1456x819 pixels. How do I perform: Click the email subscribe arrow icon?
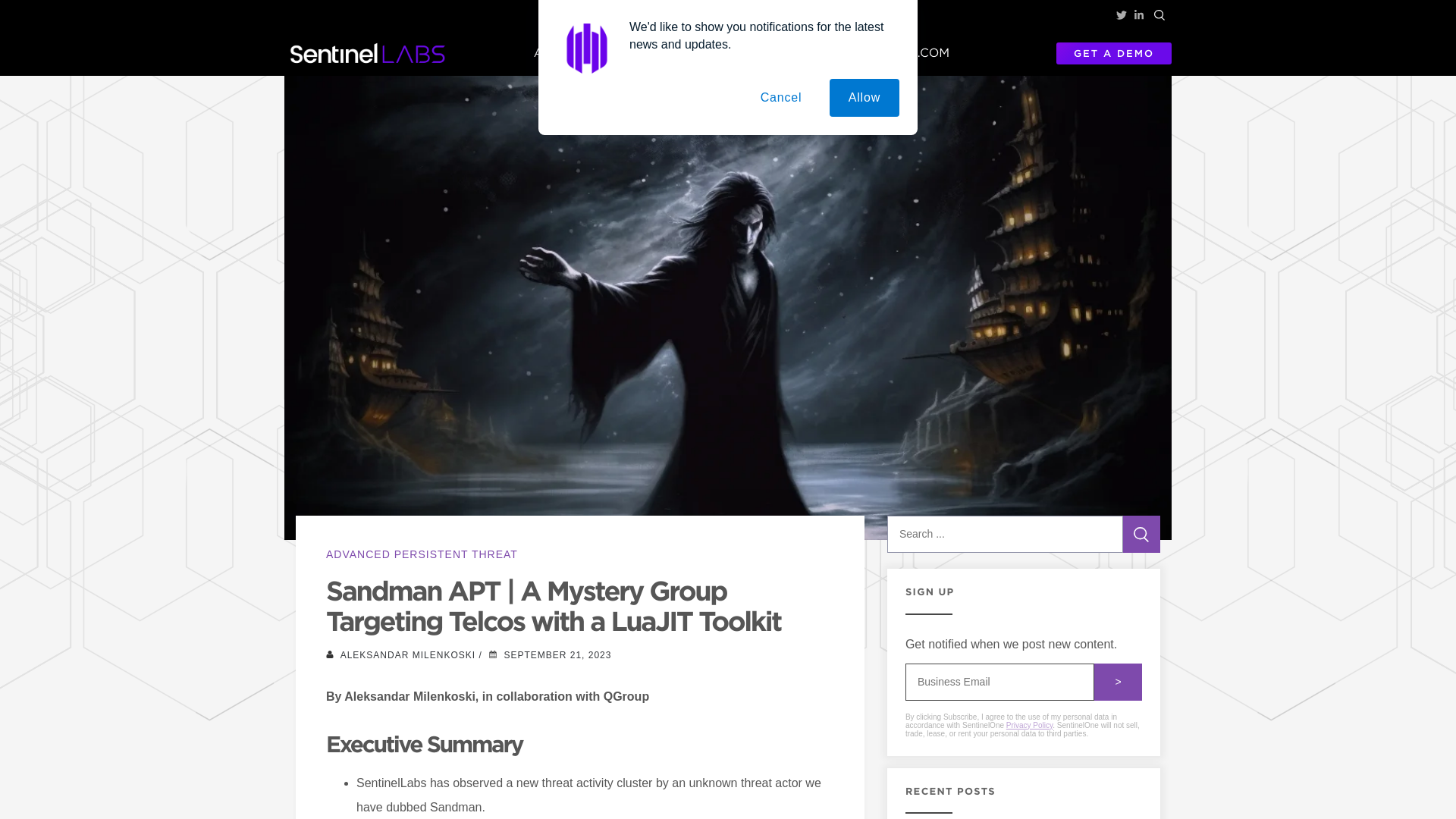click(1117, 682)
